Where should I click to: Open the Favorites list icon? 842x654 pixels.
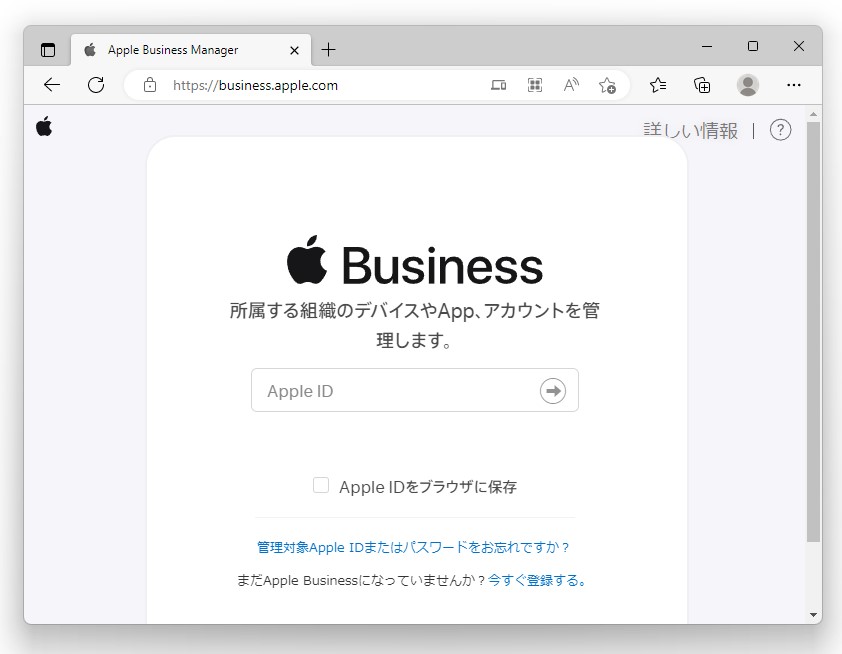coord(657,86)
